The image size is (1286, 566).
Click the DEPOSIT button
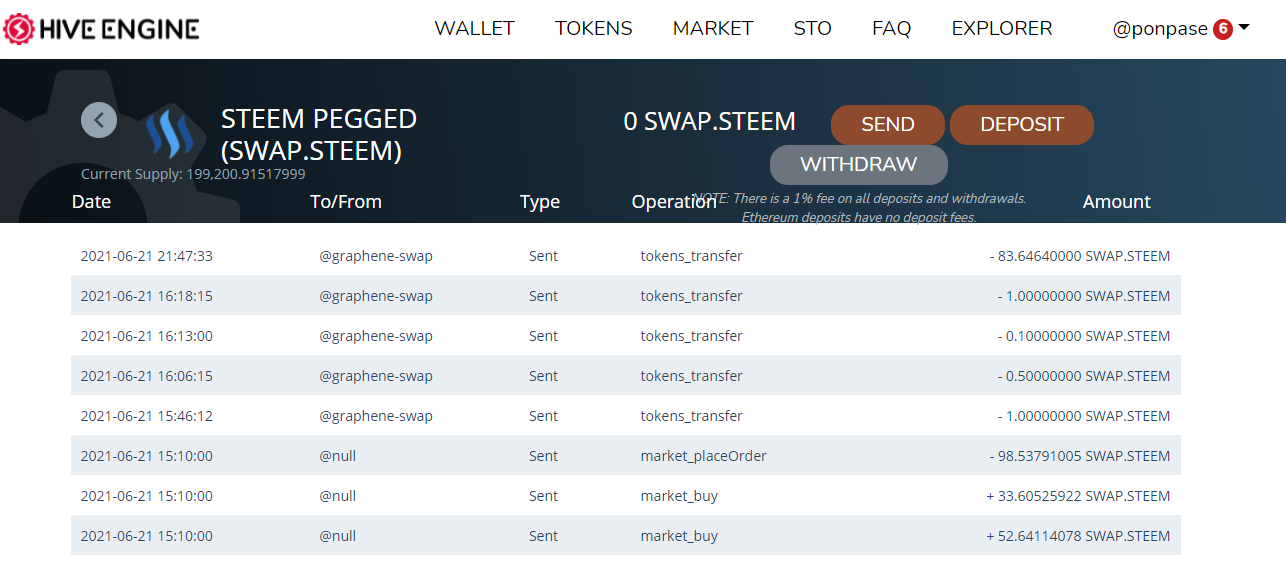click(x=1022, y=125)
